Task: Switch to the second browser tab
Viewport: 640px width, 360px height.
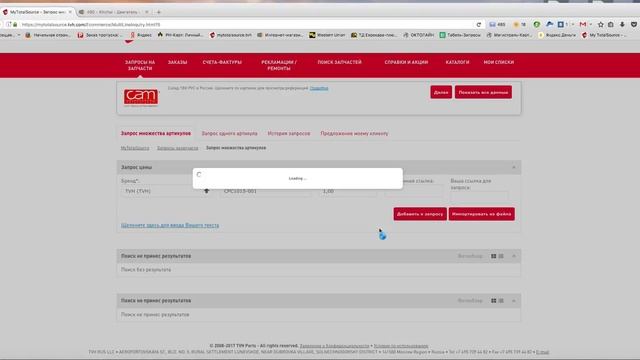Action: [x=113, y=12]
